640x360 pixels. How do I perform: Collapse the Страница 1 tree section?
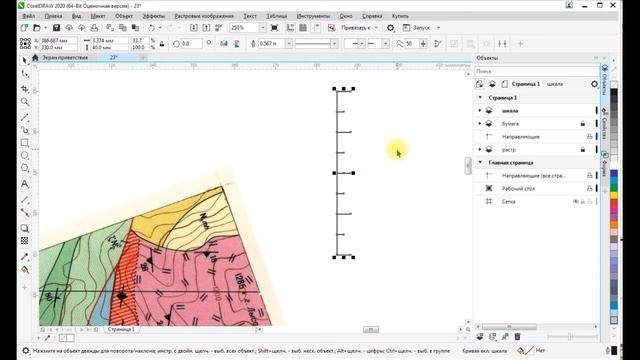tap(480, 98)
